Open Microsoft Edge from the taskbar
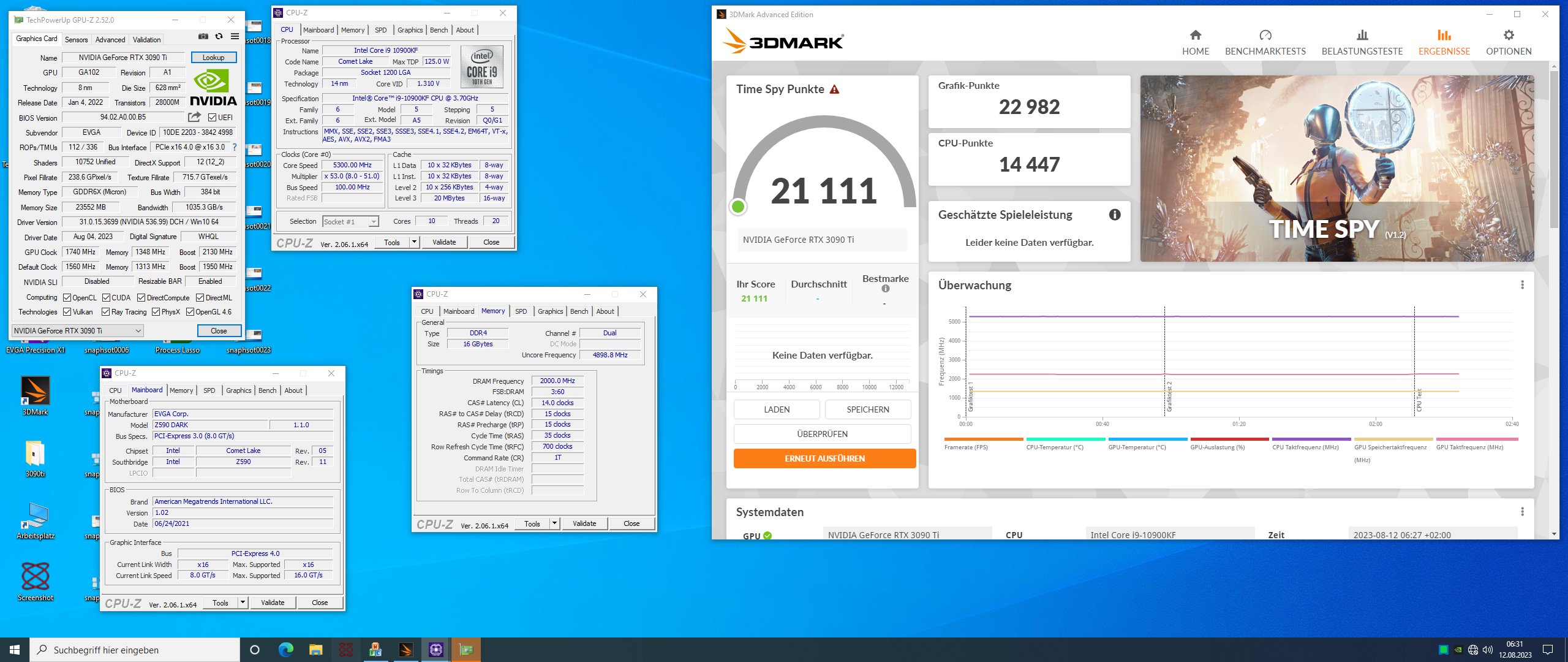The image size is (1568, 662). (x=285, y=650)
